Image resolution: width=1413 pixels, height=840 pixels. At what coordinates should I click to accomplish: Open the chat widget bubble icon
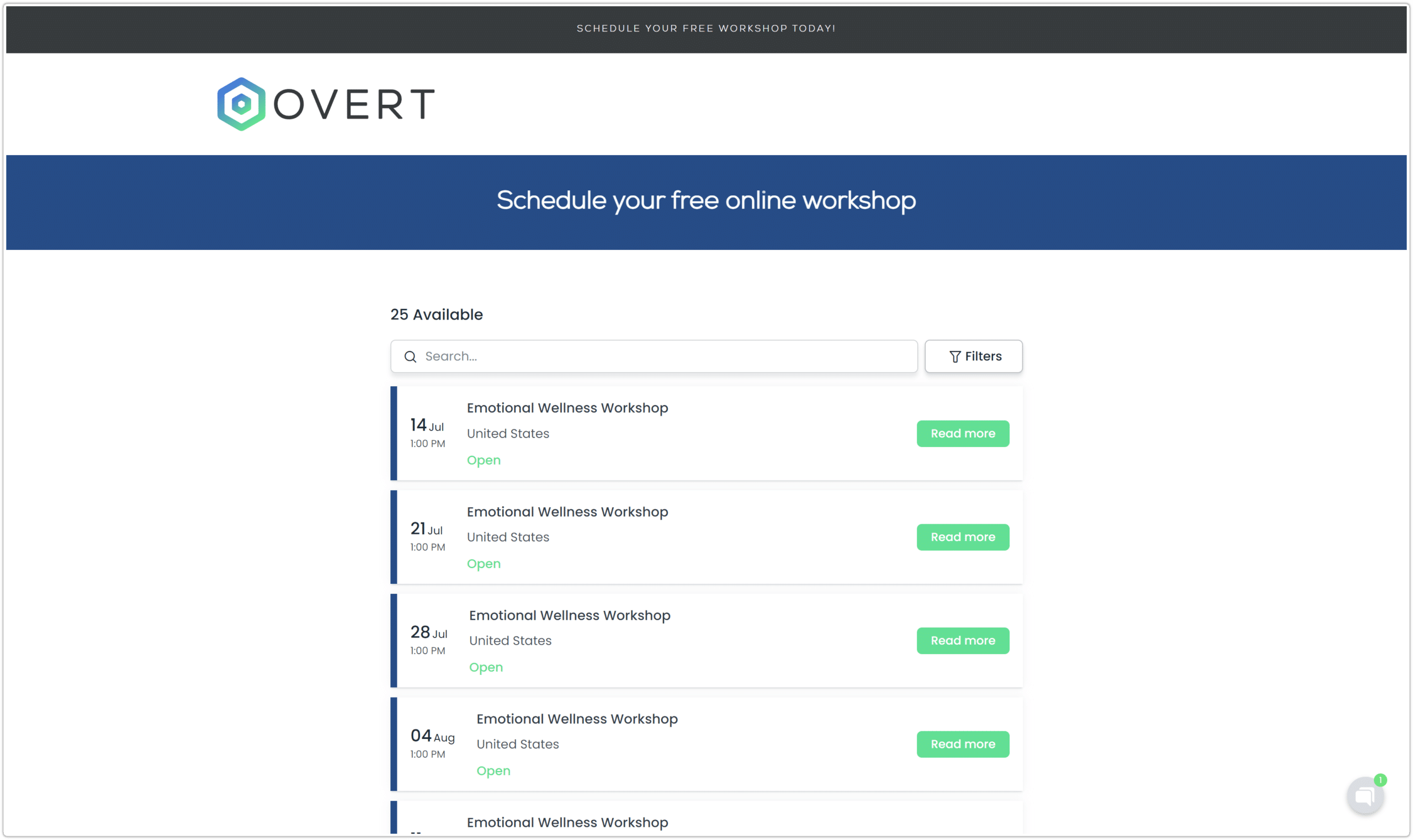1365,796
